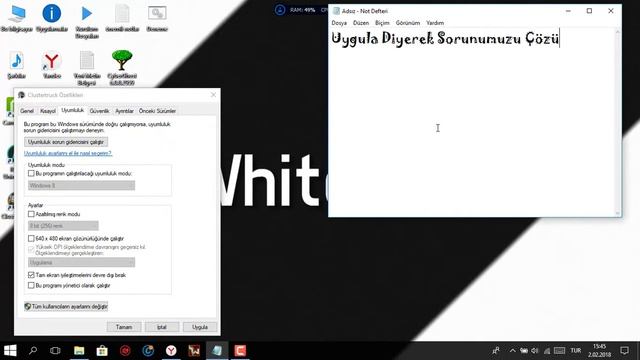Switch to Notepad via its taskbar icon

(x=217, y=351)
